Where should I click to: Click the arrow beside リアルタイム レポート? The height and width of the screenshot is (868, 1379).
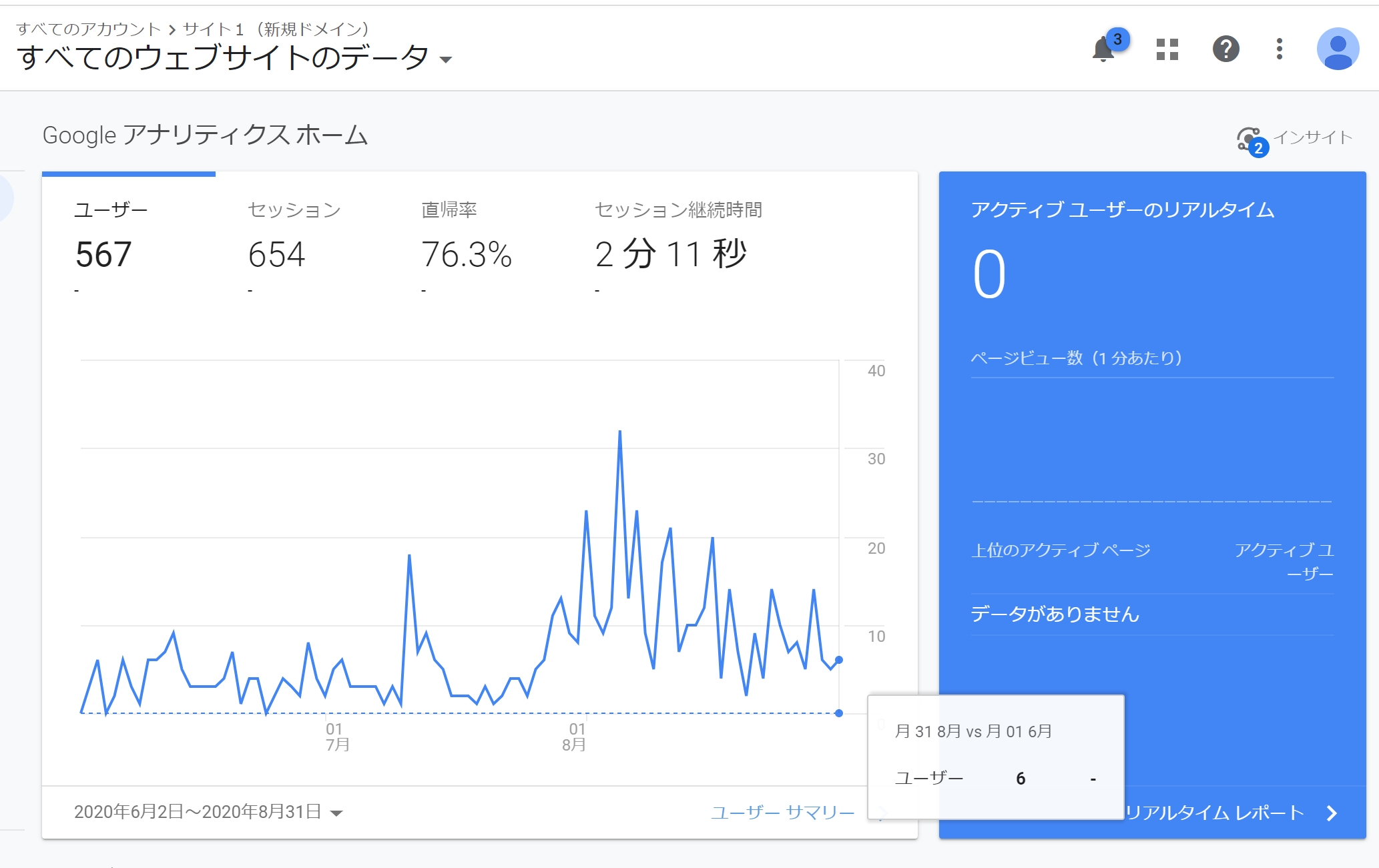[1332, 813]
